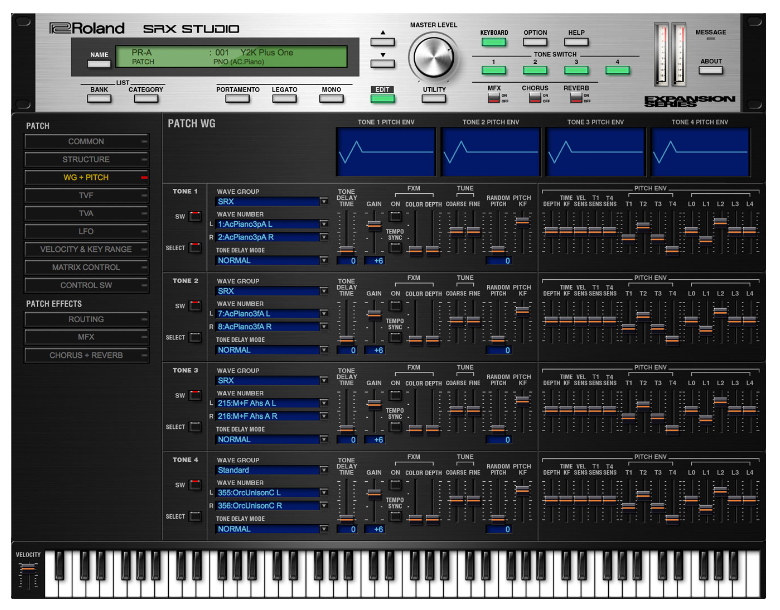Enable Tone 3 FXM ON button

pyautogui.click(x=395, y=396)
